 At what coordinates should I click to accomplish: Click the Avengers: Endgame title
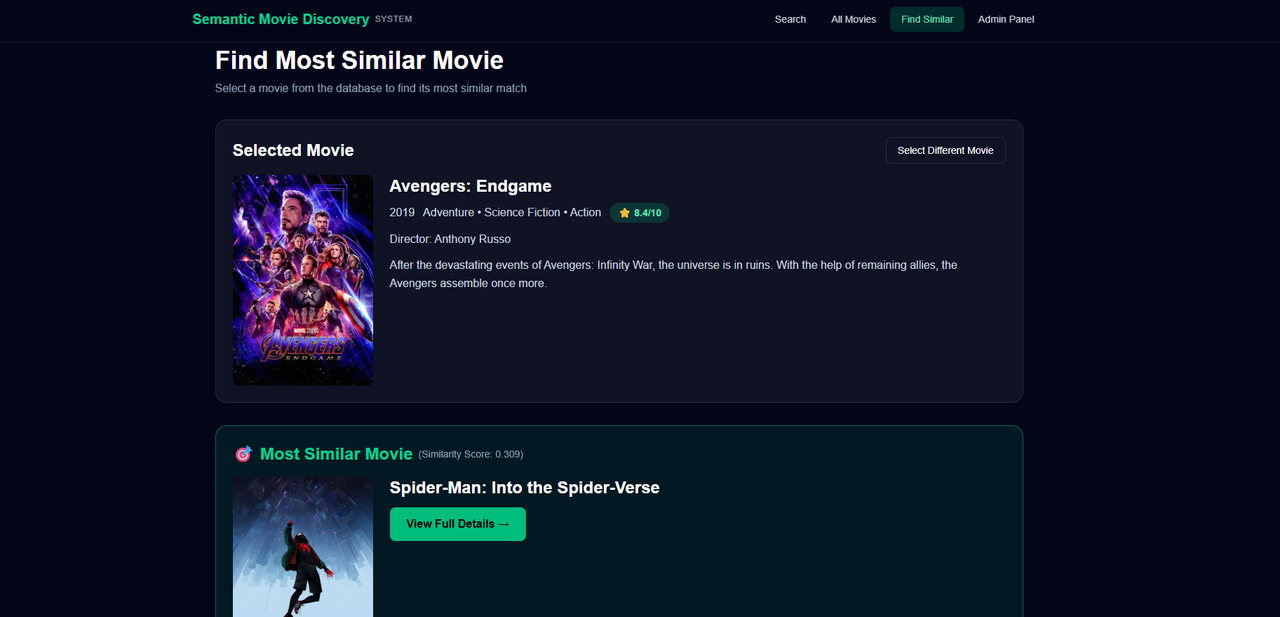[x=470, y=186]
